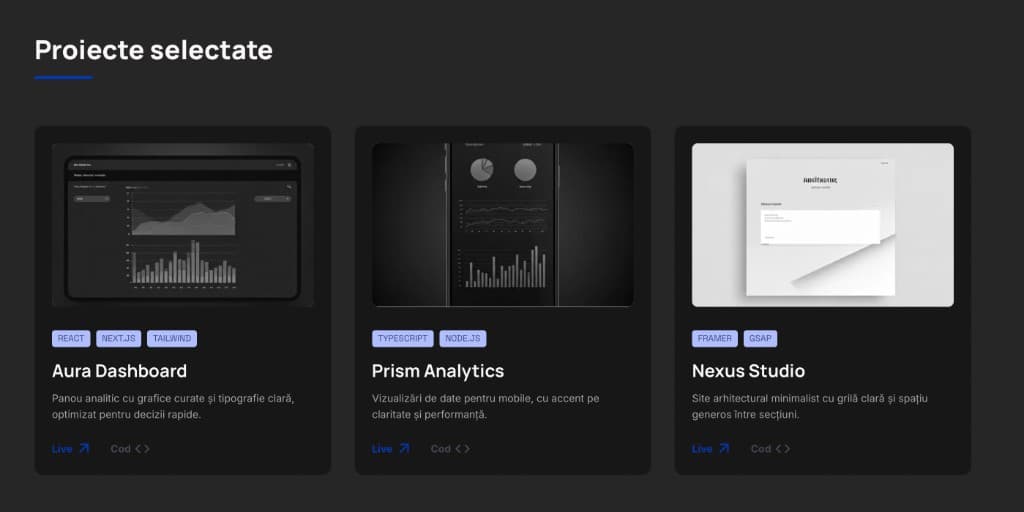Open the Aura Dashboard preview thumbnail
This screenshot has width=1024, height=512.
tap(182, 224)
